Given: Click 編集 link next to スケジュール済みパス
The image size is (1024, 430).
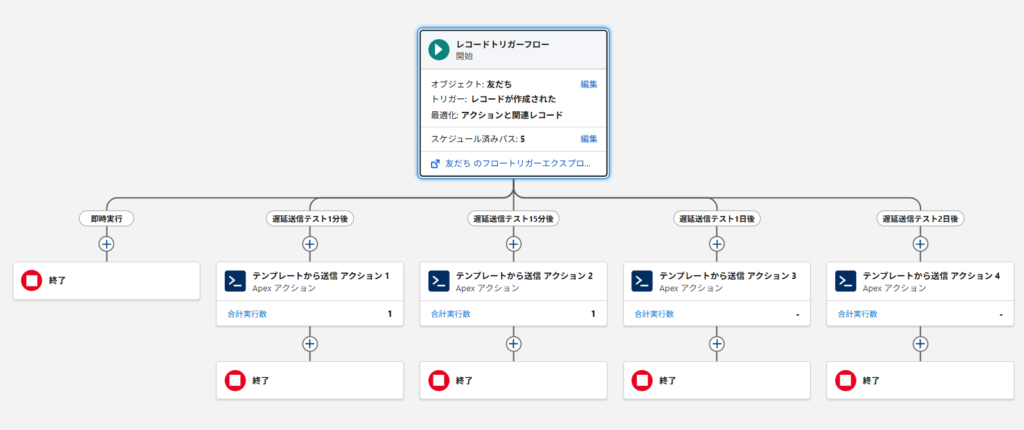Looking at the screenshot, I should [589, 138].
